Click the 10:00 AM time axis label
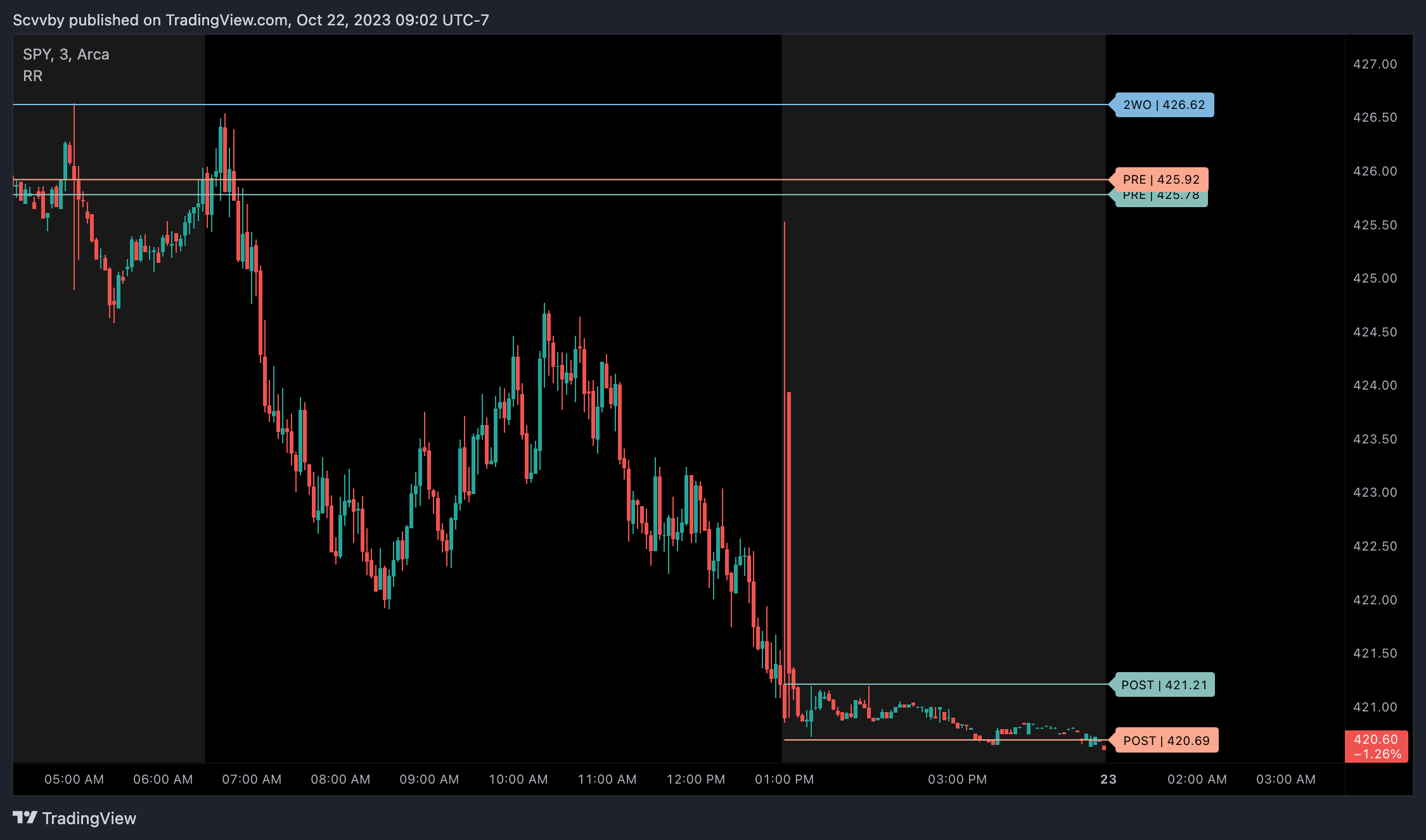 (518, 779)
